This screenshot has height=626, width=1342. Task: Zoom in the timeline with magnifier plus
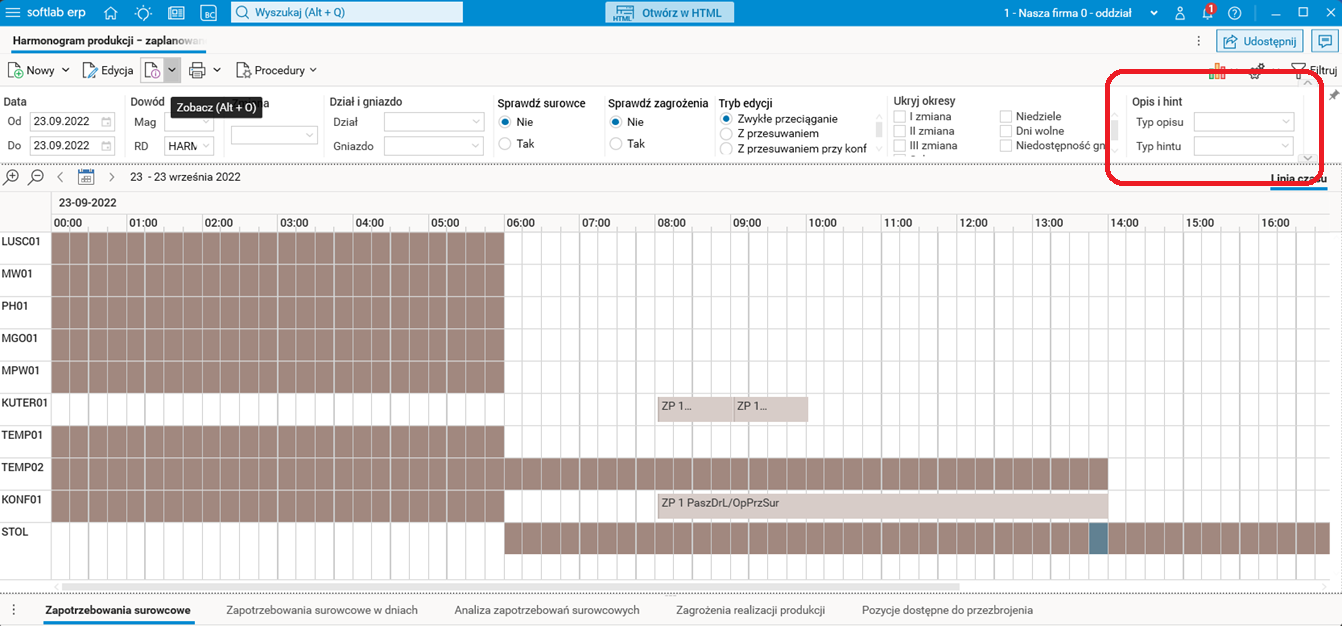click(x=12, y=177)
